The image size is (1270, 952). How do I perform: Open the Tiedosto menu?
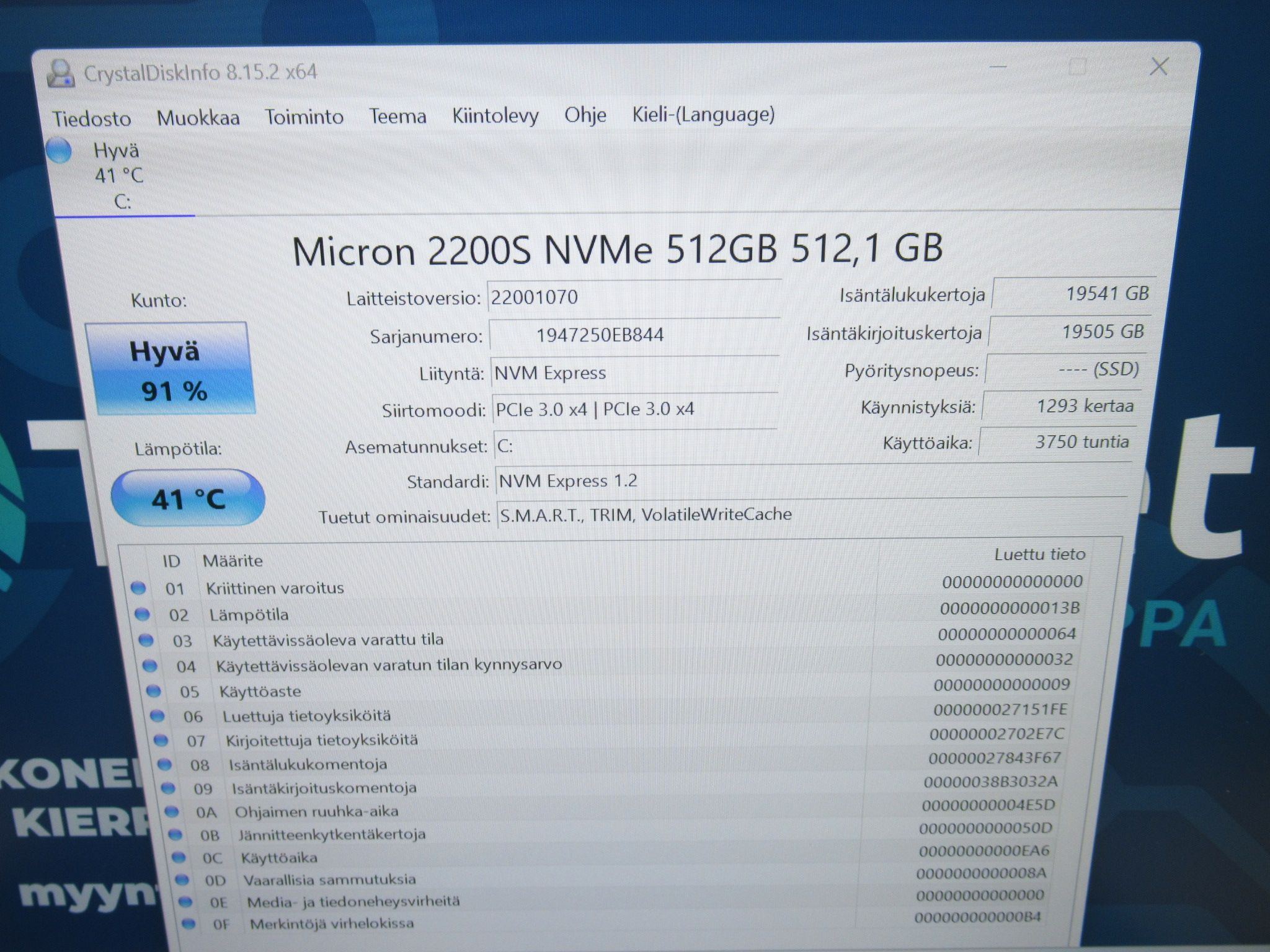click(92, 118)
